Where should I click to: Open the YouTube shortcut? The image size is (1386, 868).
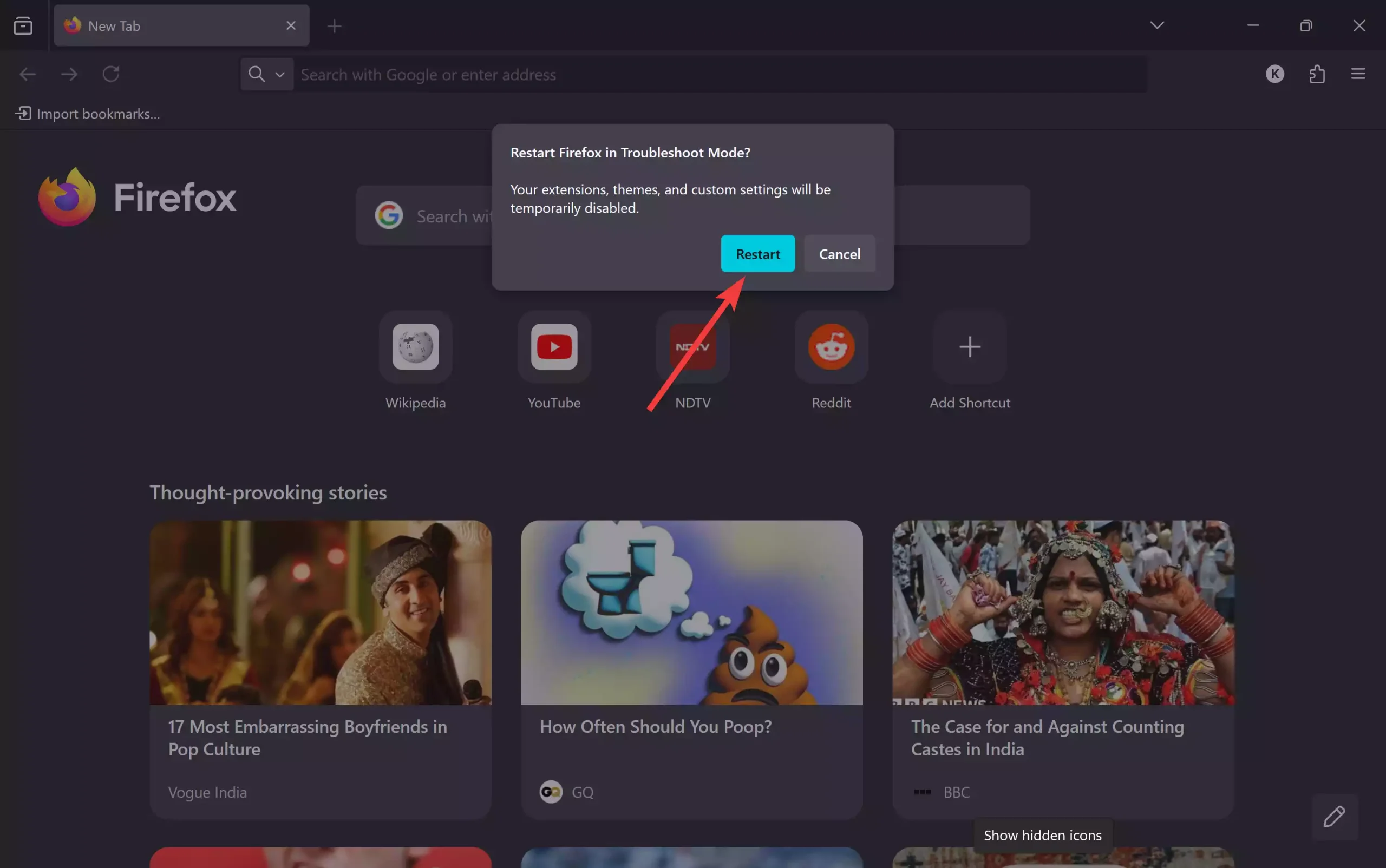[x=553, y=347]
